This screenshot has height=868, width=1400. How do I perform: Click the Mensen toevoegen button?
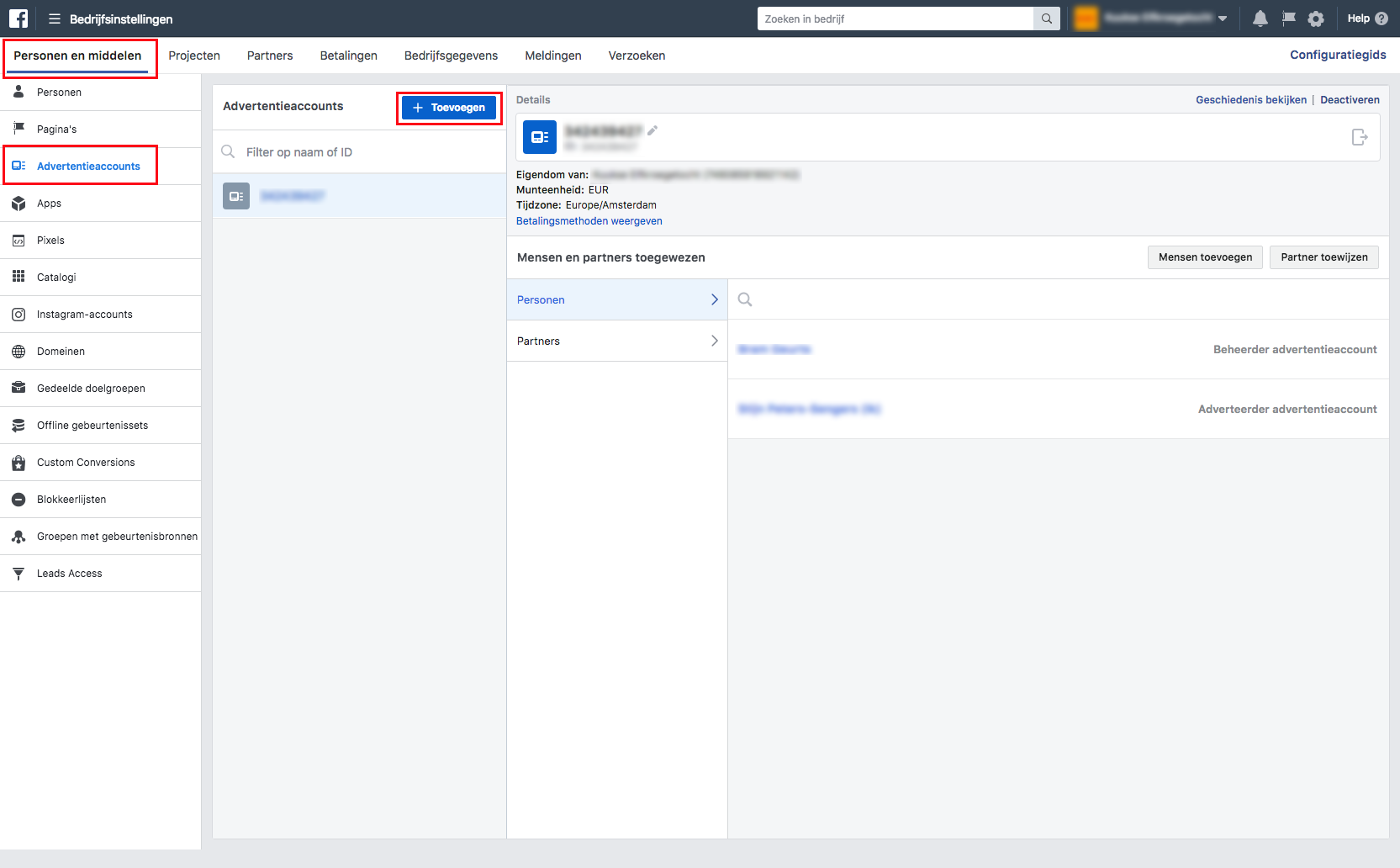point(1205,257)
